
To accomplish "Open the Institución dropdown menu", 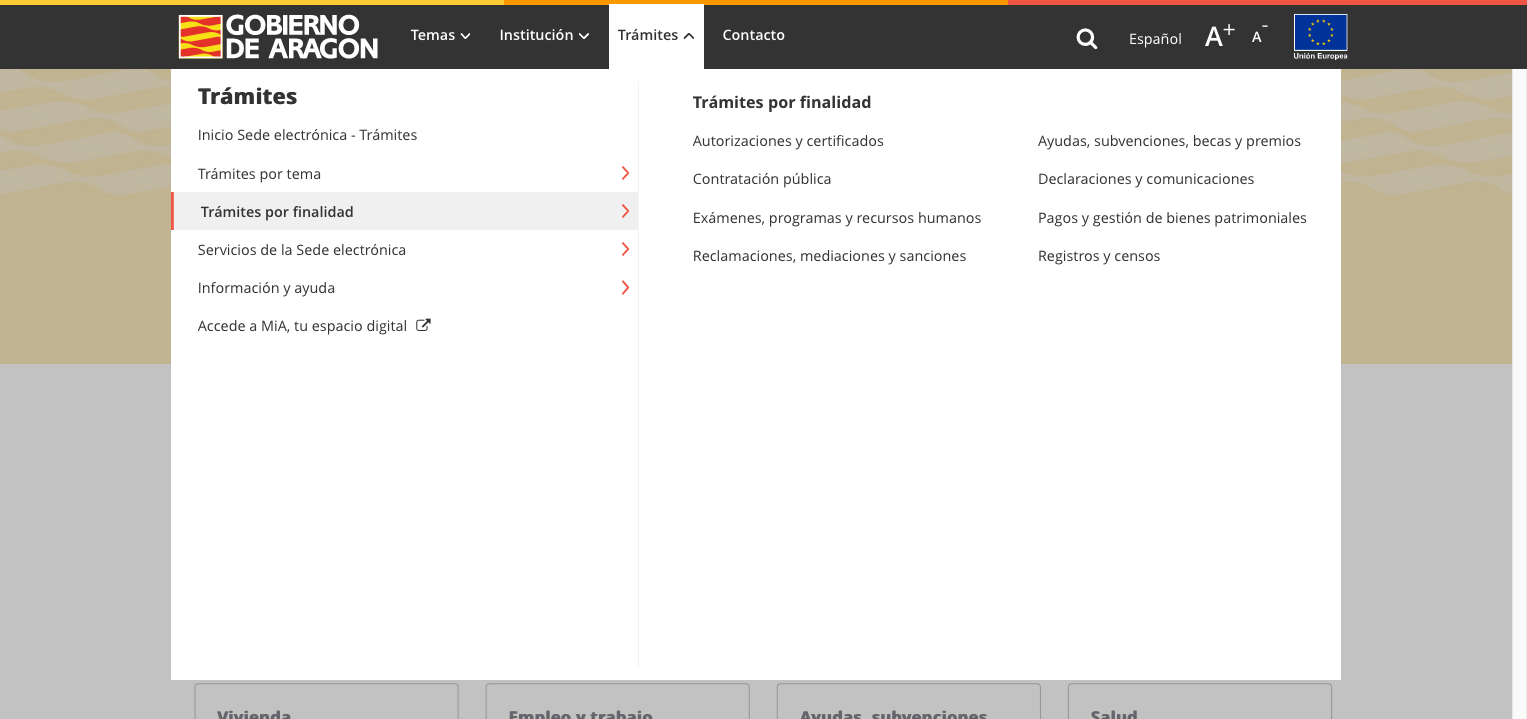I will tap(544, 35).
